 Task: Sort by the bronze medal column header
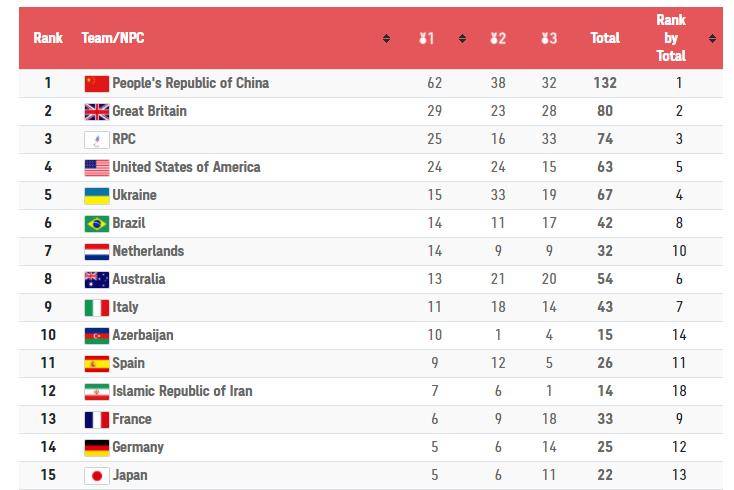549,38
